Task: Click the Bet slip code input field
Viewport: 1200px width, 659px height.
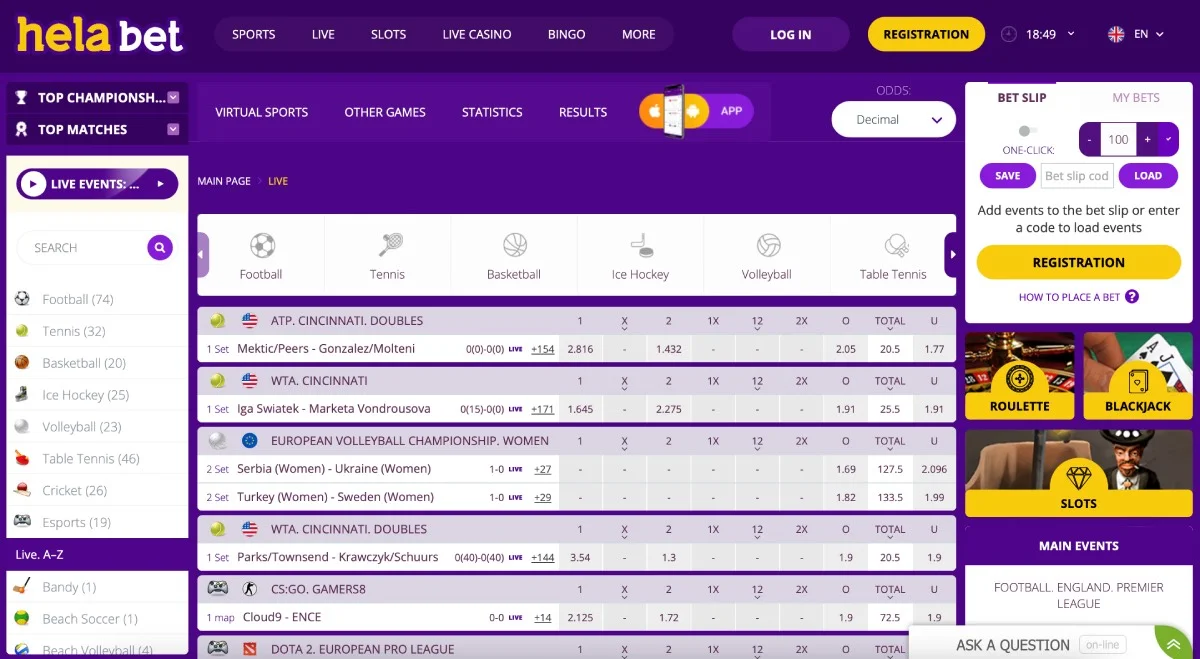Action: [x=1076, y=176]
